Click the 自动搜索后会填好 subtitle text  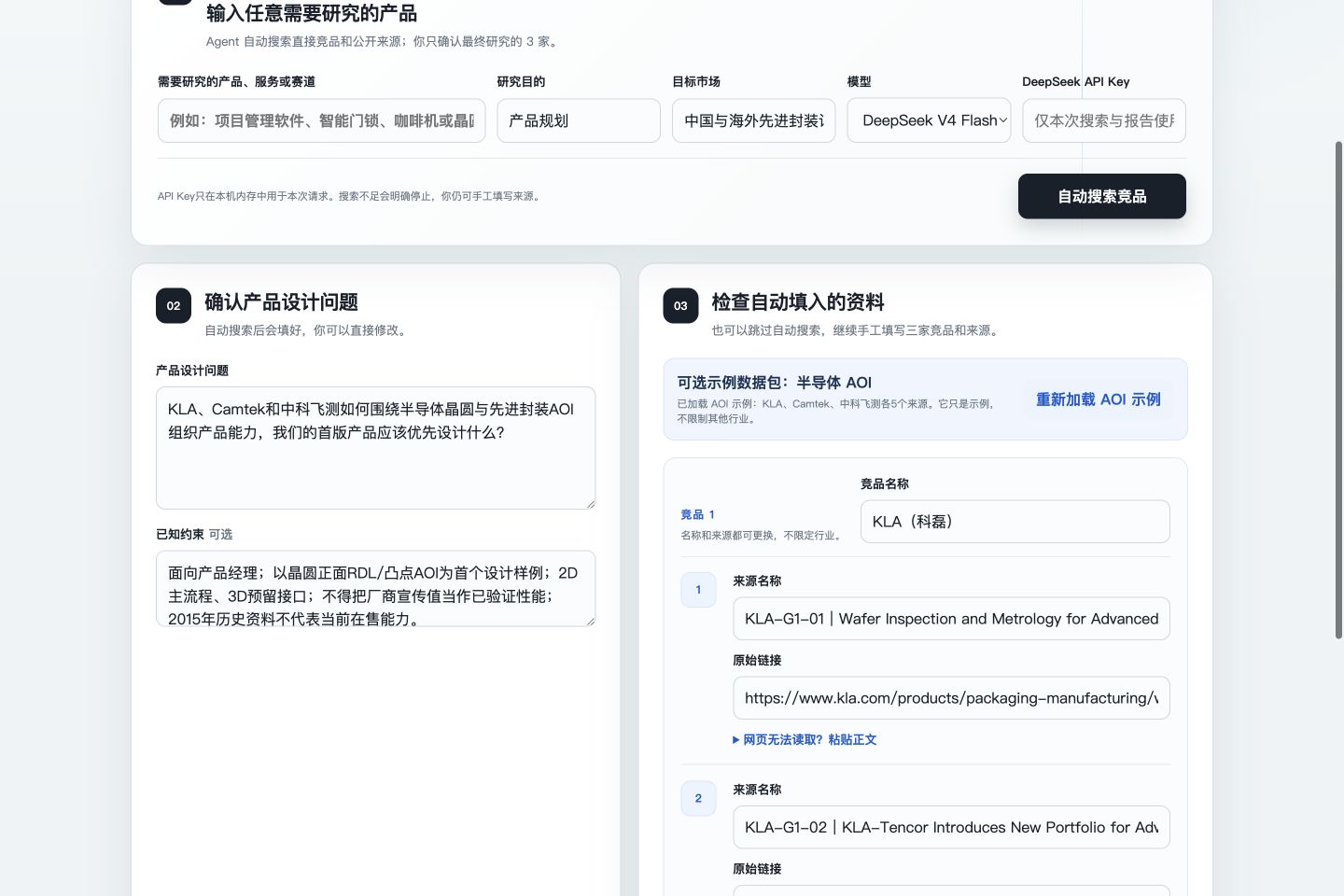pyautogui.click(x=307, y=330)
